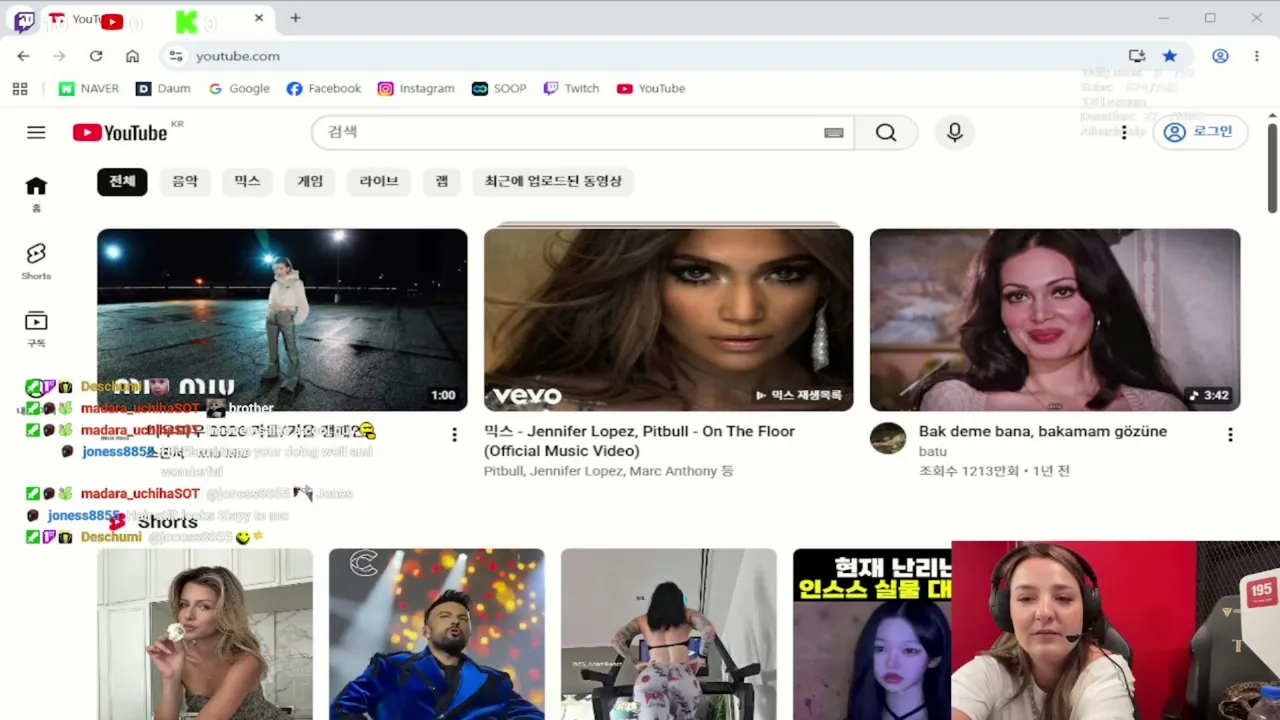Screen dimensions: 1280x720
Task: Open the Twitch bookmark
Action: [571, 89]
